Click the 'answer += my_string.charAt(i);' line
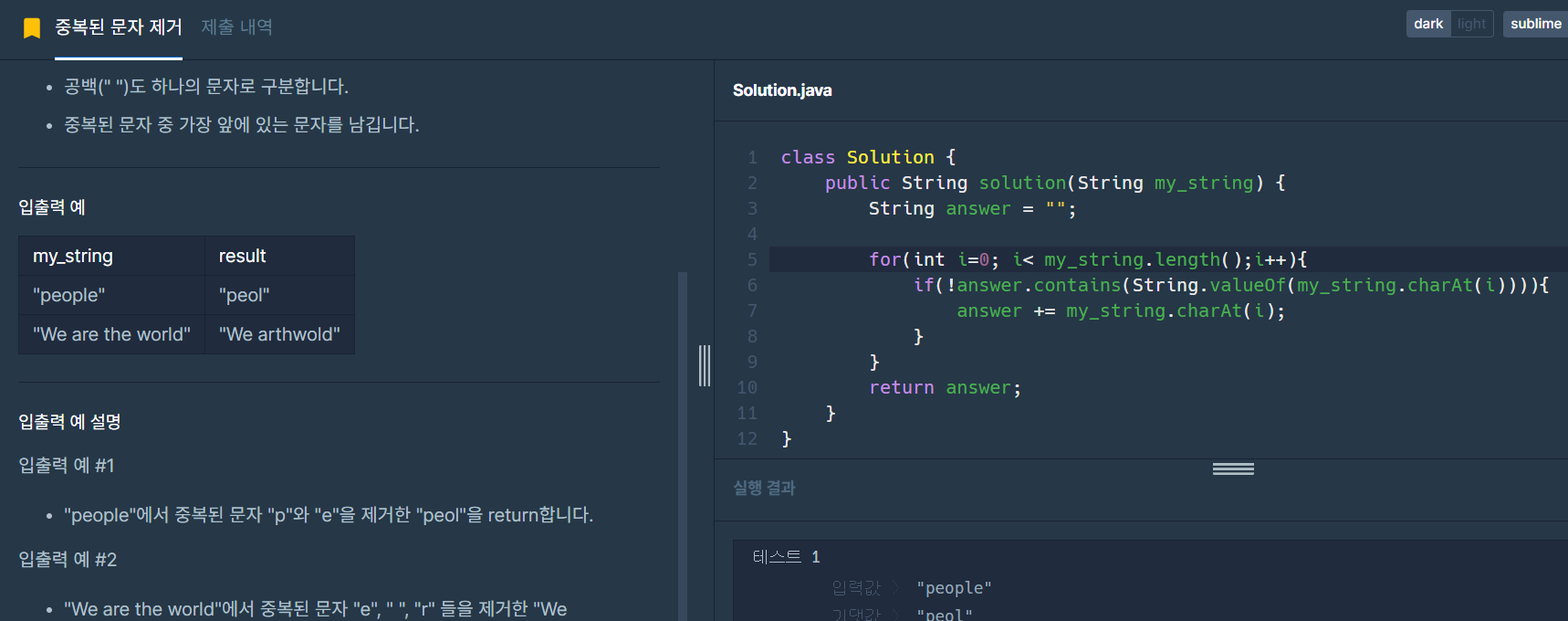1568x621 pixels. pos(1121,310)
